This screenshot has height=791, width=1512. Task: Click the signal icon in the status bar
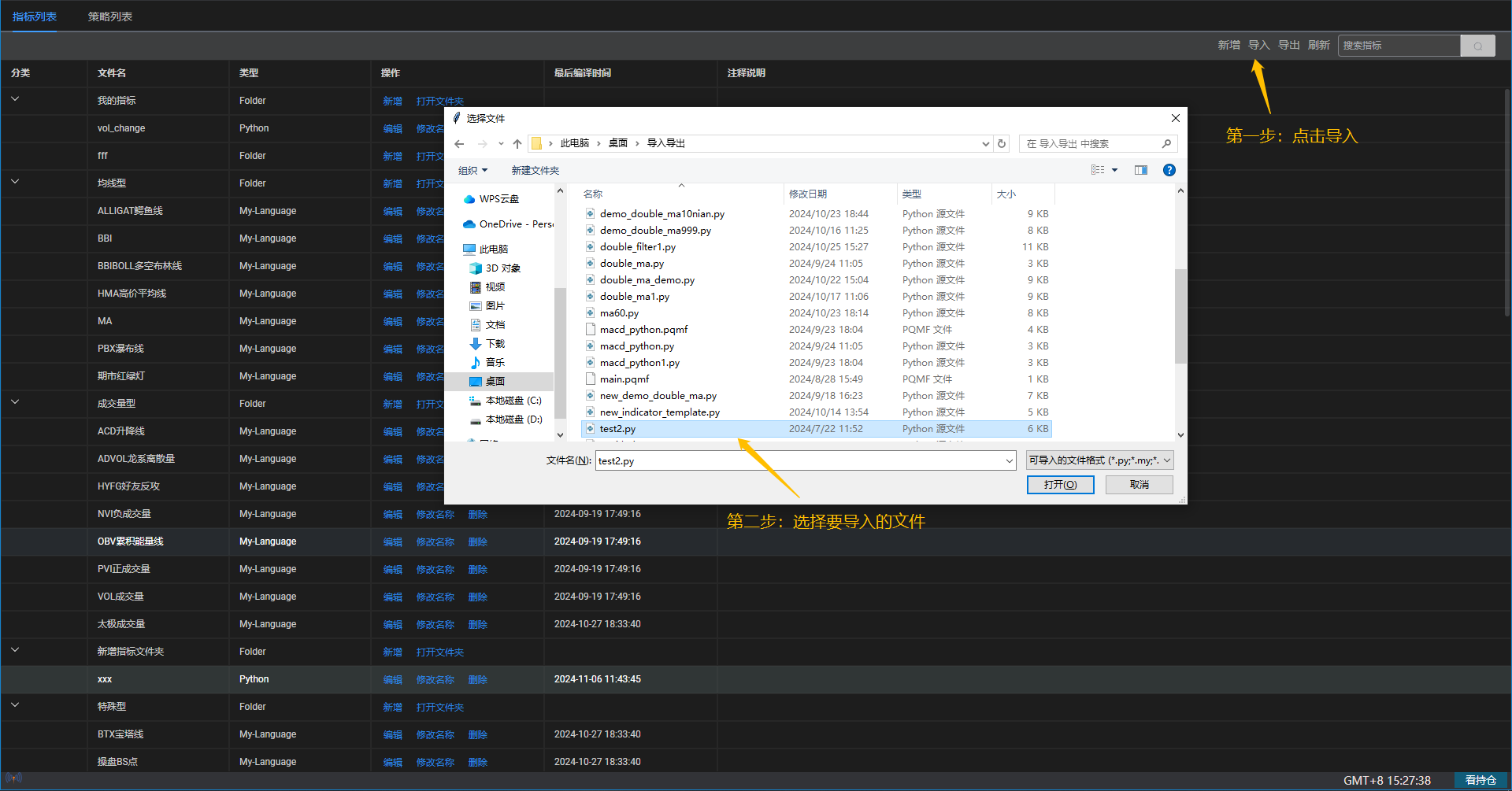(14, 778)
